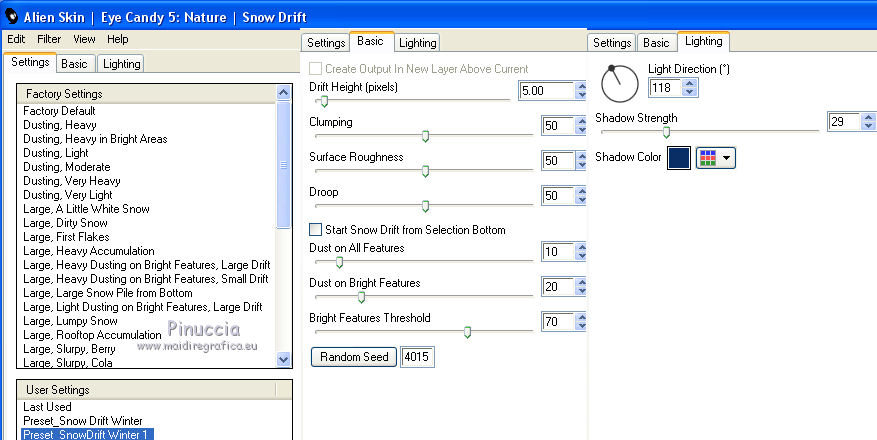This screenshot has height=440, width=877.
Task: Click the Droop slider handle
Action: click(x=425, y=206)
